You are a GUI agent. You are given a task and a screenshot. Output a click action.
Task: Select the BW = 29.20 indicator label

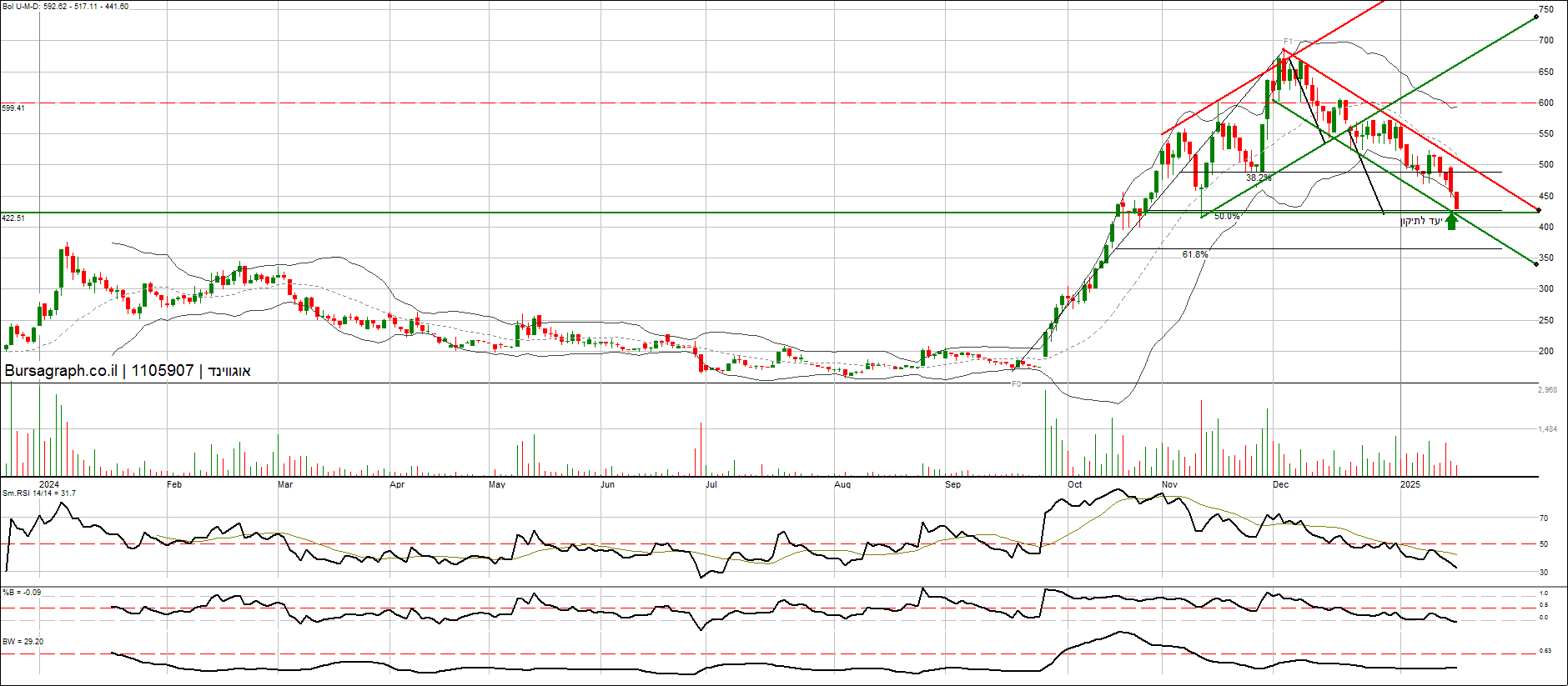tap(23, 642)
